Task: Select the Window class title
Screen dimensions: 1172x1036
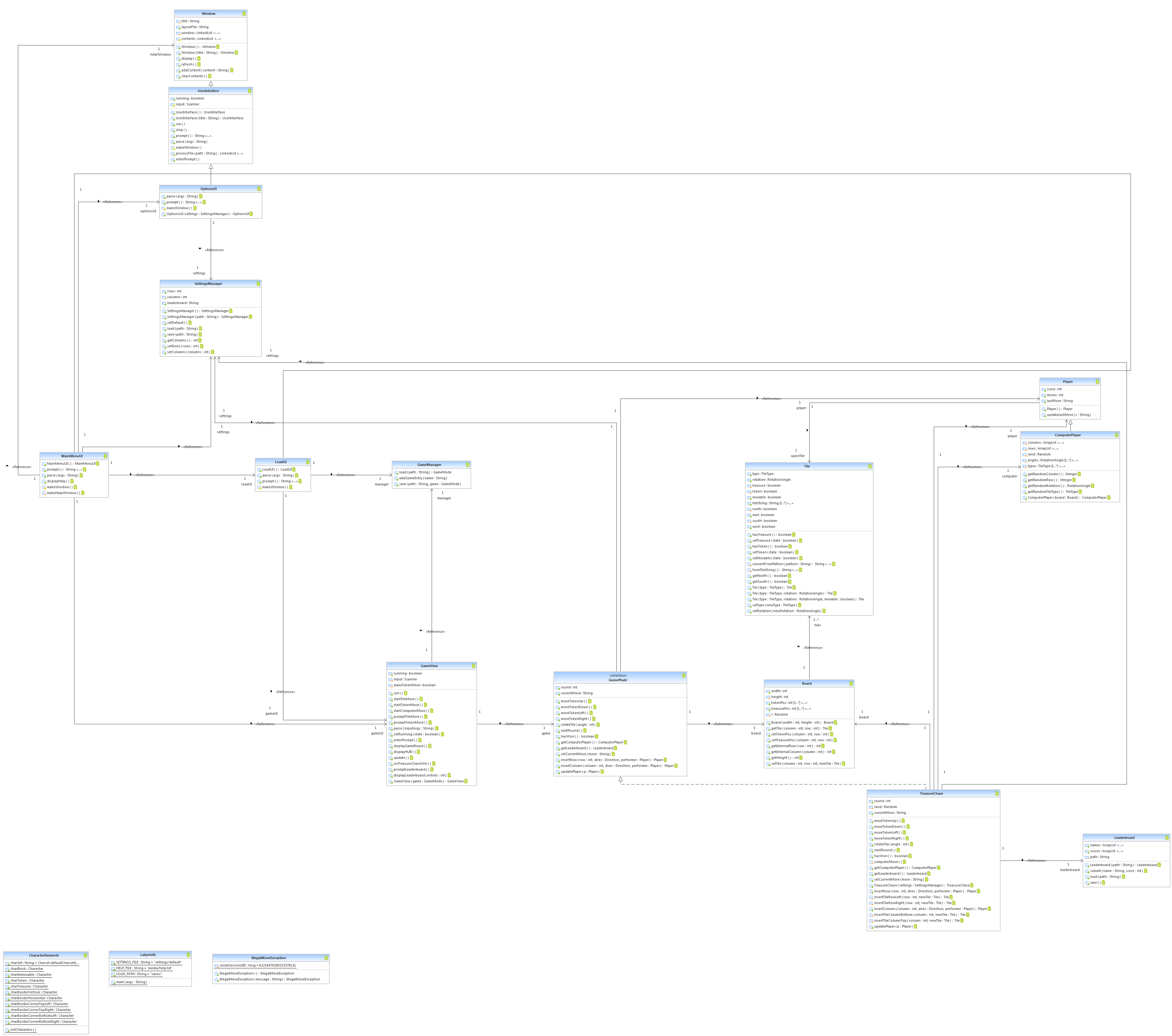Action: 209,13
